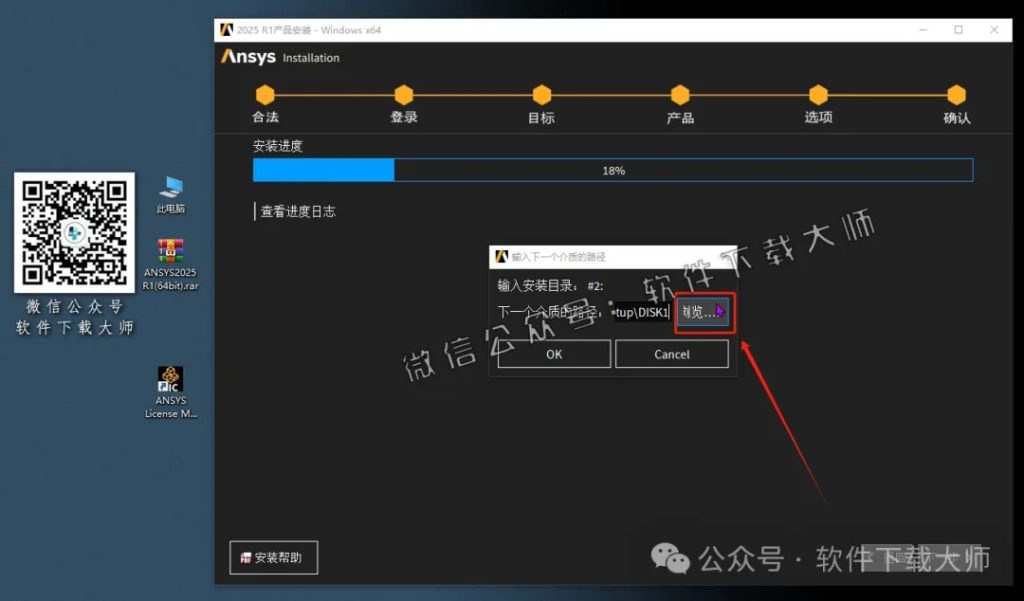The width and height of the screenshot is (1024, 601).
Task: Click the installation progress bar showing 18%
Action: pos(613,170)
